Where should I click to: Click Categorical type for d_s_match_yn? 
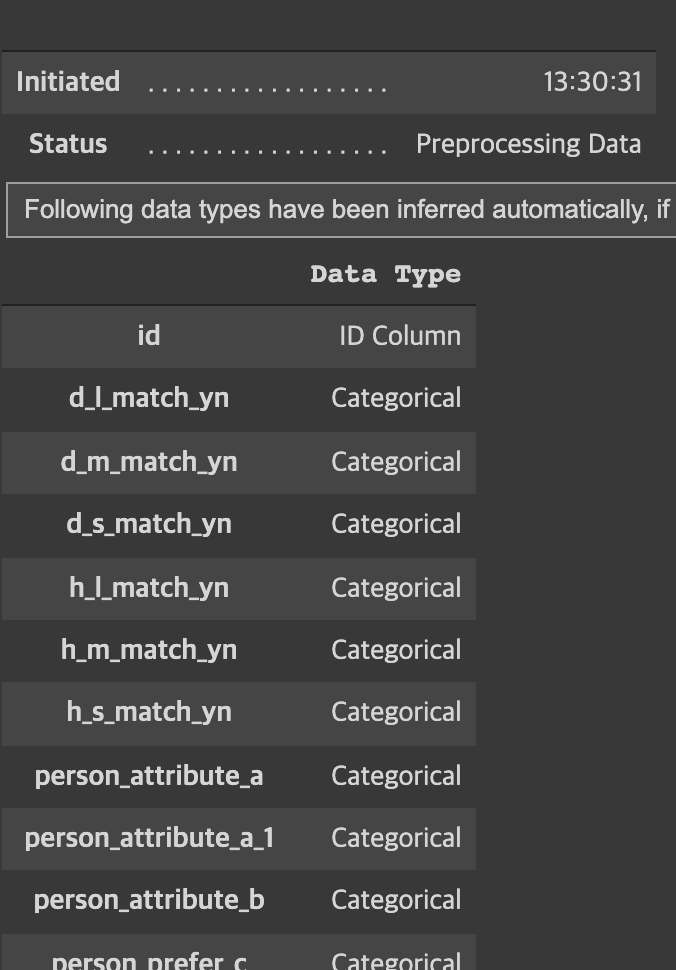click(x=396, y=524)
